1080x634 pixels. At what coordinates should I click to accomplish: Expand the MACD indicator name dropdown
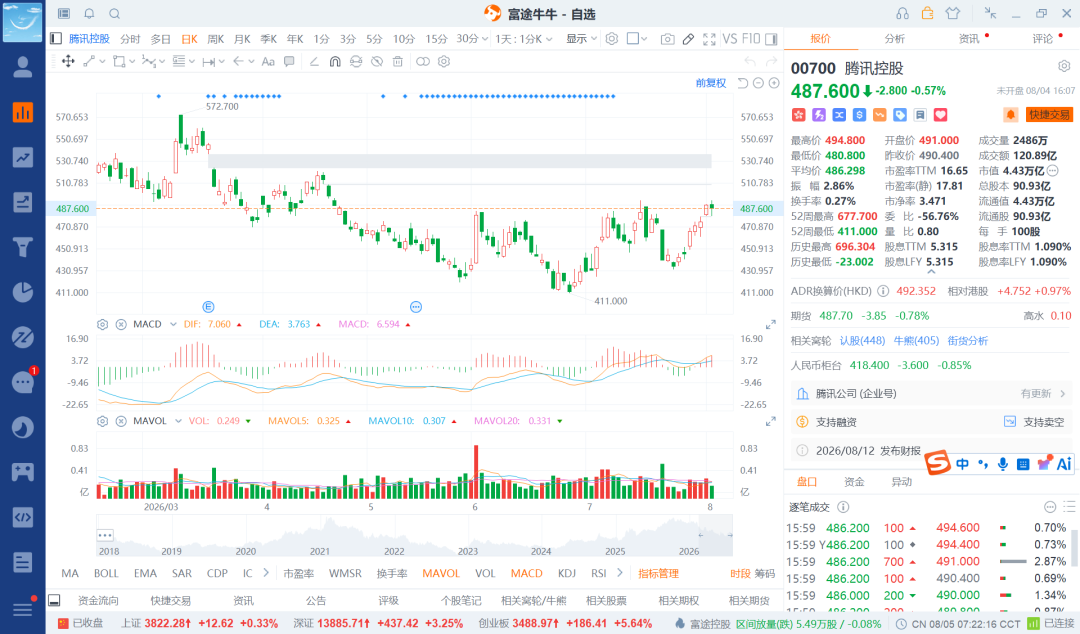173,324
